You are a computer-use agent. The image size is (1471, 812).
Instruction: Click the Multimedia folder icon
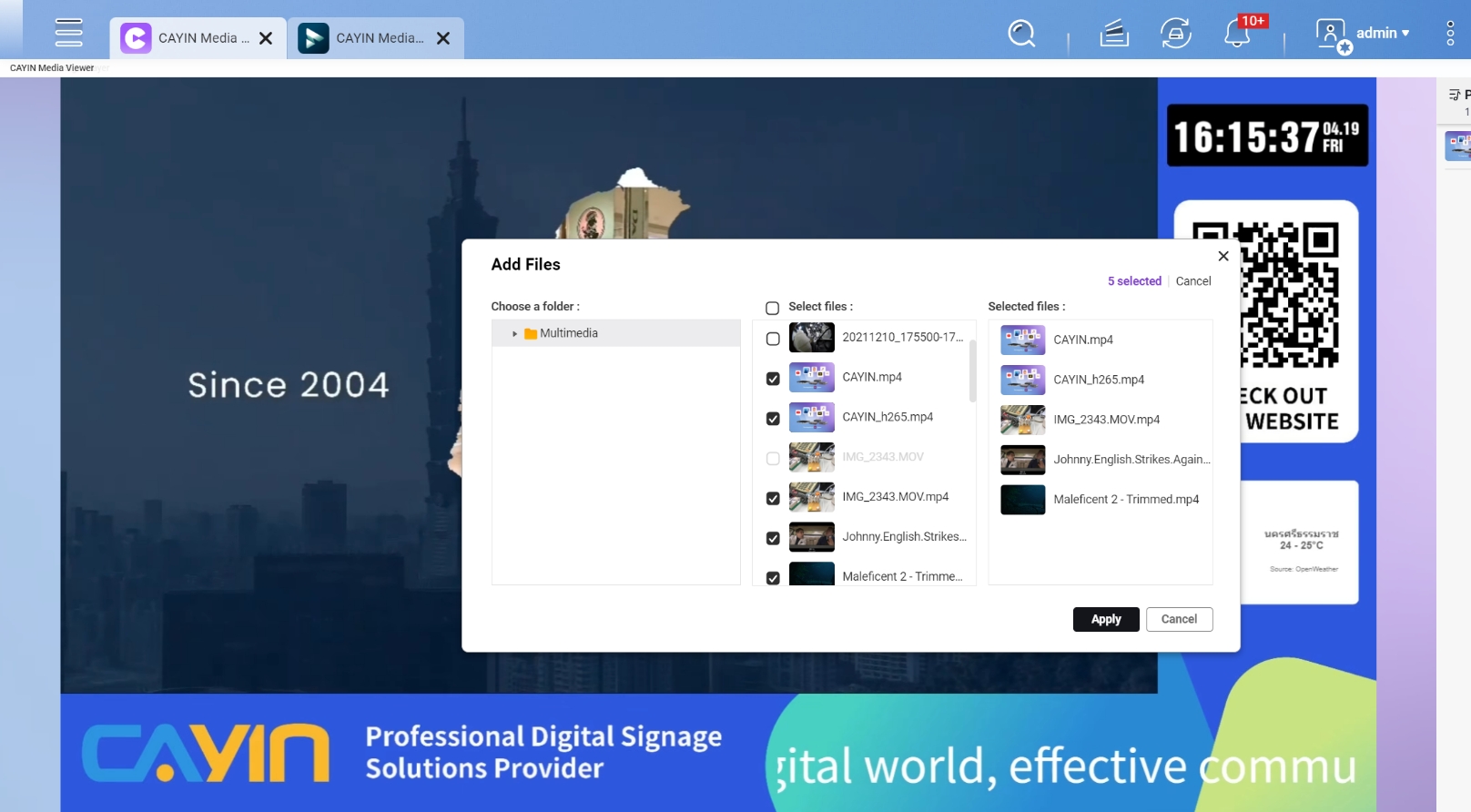pyautogui.click(x=531, y=334)
